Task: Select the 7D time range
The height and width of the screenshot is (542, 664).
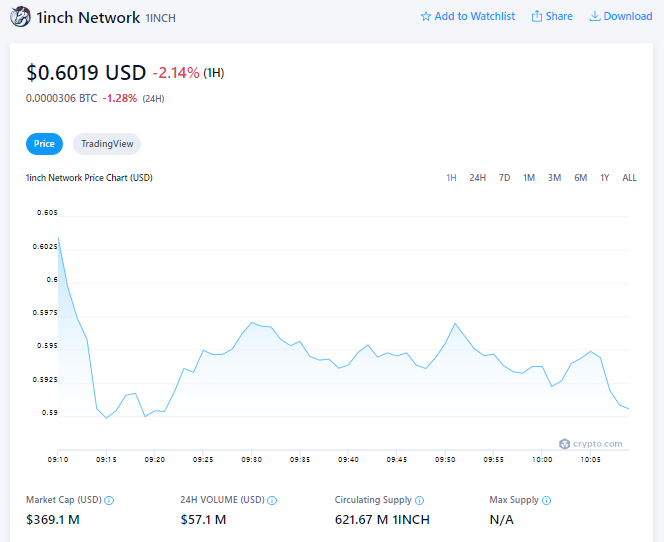Action: pyautogui.click(x=504, y=178)
